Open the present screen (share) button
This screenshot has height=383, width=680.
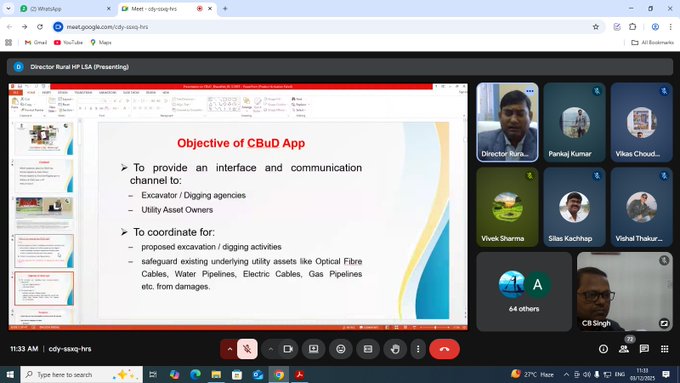coord(314,349)
